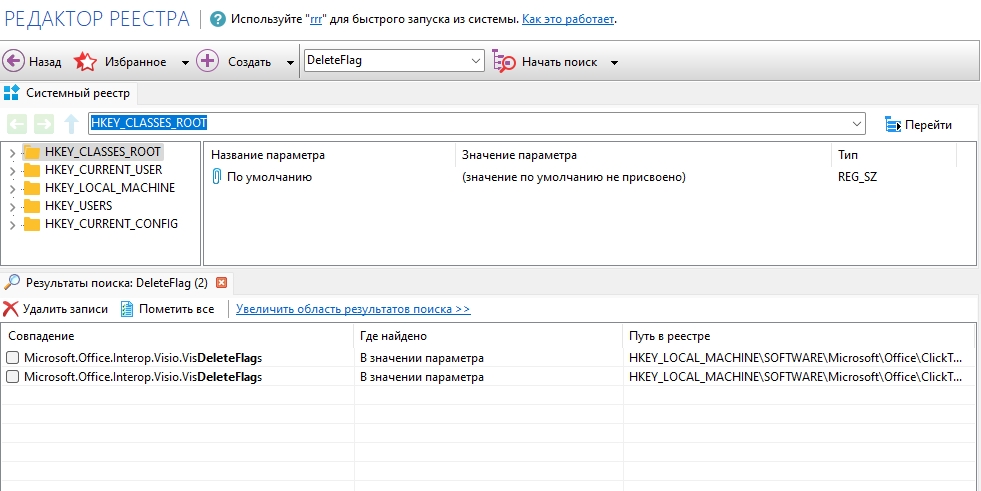The height and width of the screenshot is (491, 981).
Task: Open the registry path address dropdown
Action: coord(857,124)
